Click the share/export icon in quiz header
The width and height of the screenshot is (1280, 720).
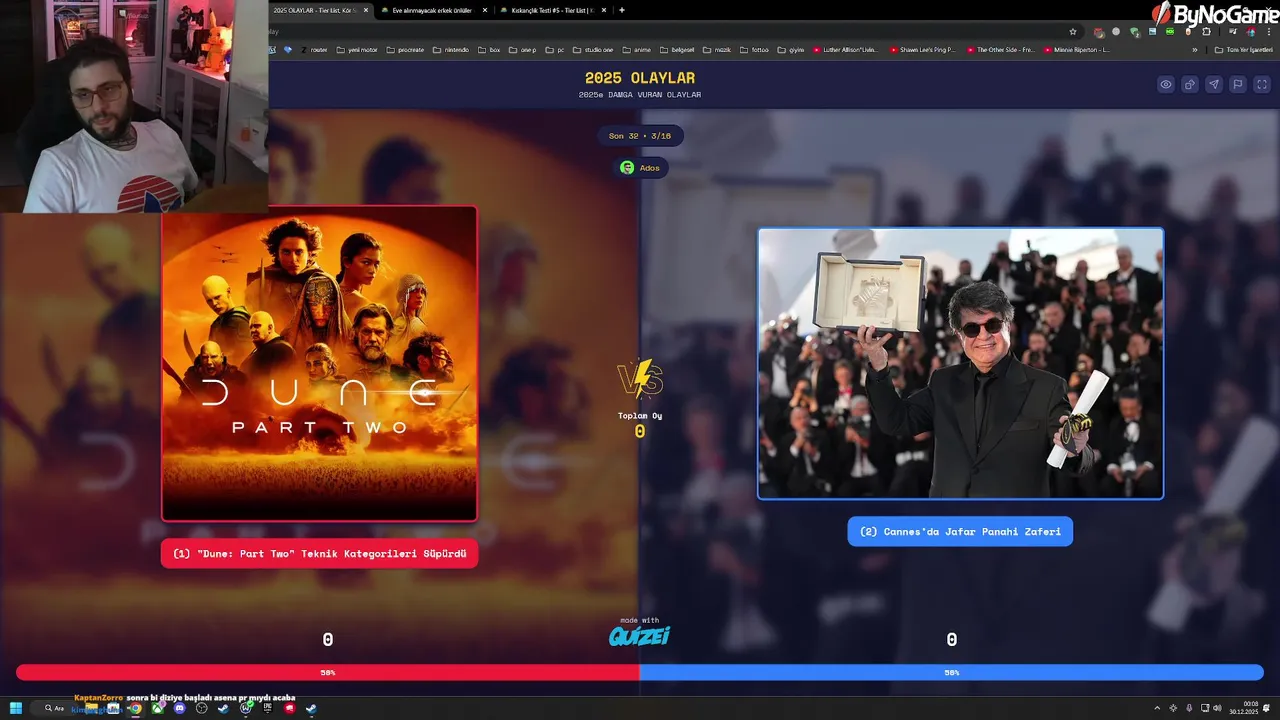(x=1190, y=85)
